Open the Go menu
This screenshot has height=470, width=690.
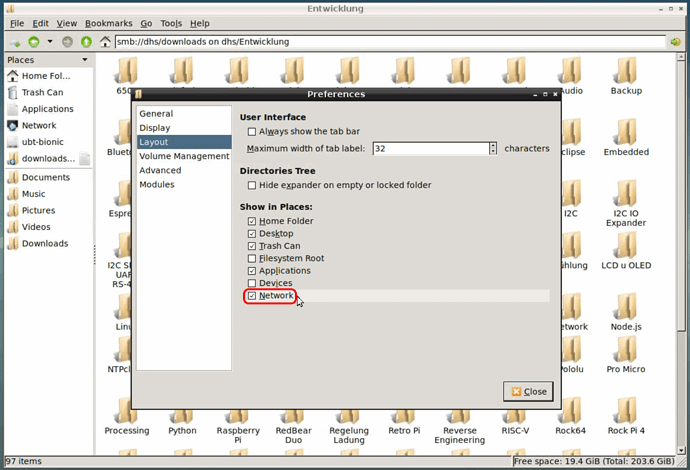[x=146, y=23]
